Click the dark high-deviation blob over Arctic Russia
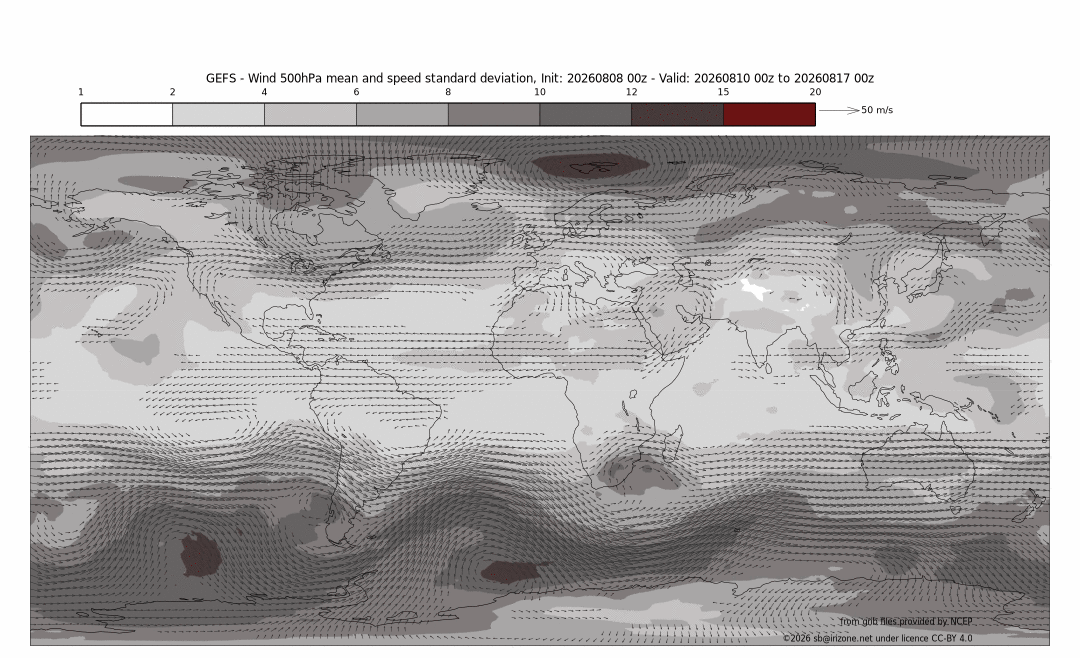The height and width of the screenshot is (658, 1080). tap(591, 165)
